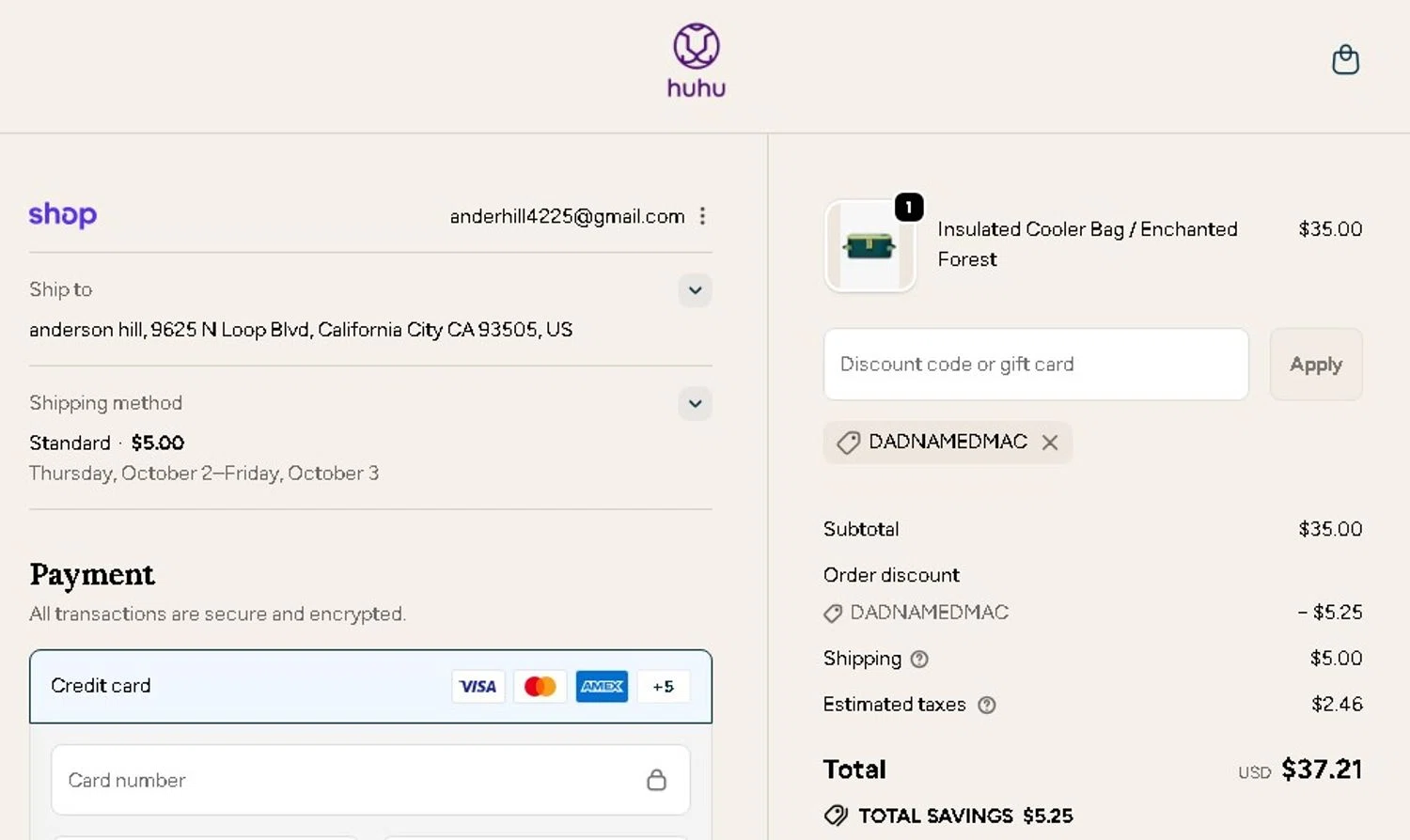This screenshot has width=1410, height=840.
Task: Click the huhu logo
Action: pos(697,61)
